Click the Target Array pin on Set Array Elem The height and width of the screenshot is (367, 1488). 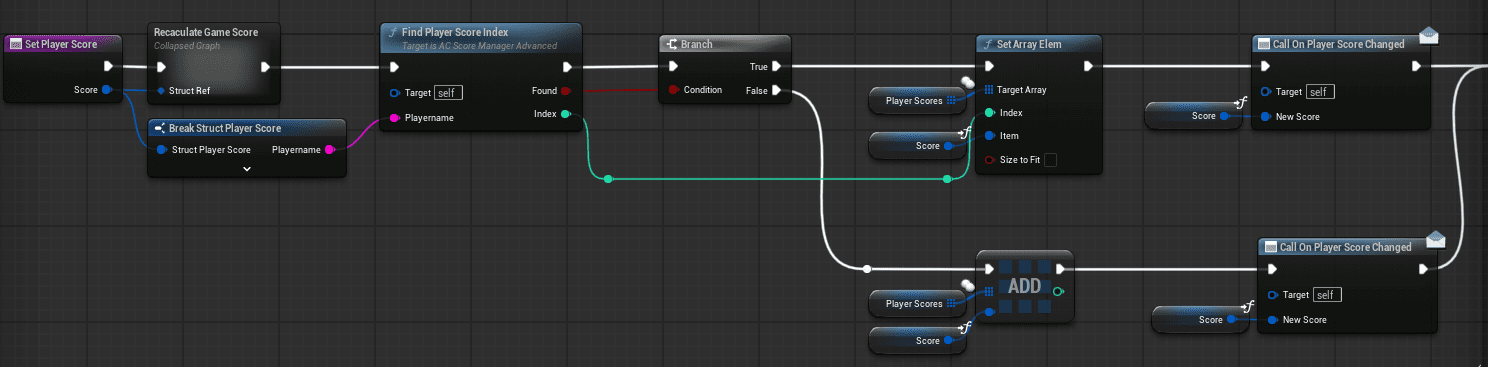tap(989, 90)
